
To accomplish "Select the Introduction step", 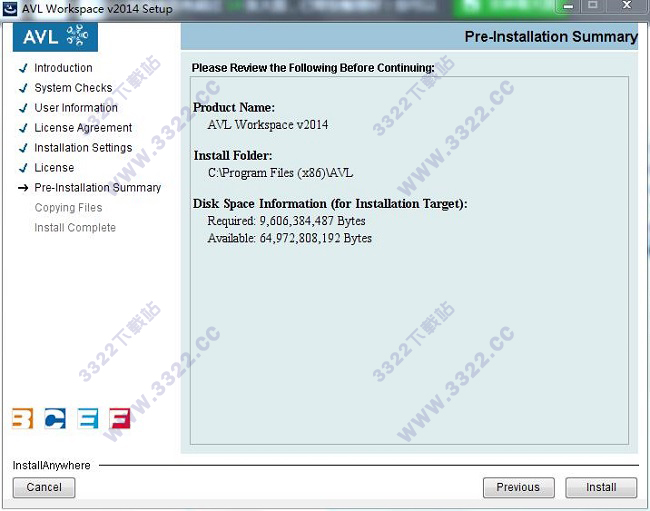I will [x=63, y=68].
